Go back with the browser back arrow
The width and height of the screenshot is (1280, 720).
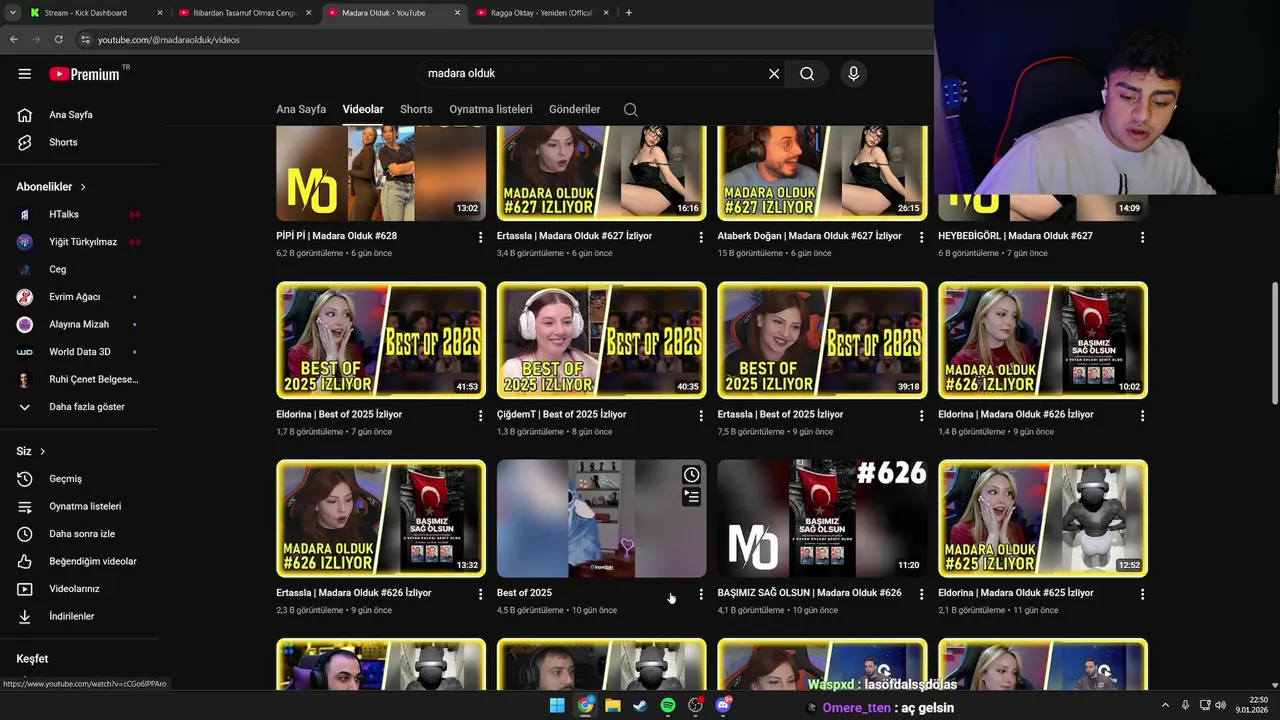[13, 39]
